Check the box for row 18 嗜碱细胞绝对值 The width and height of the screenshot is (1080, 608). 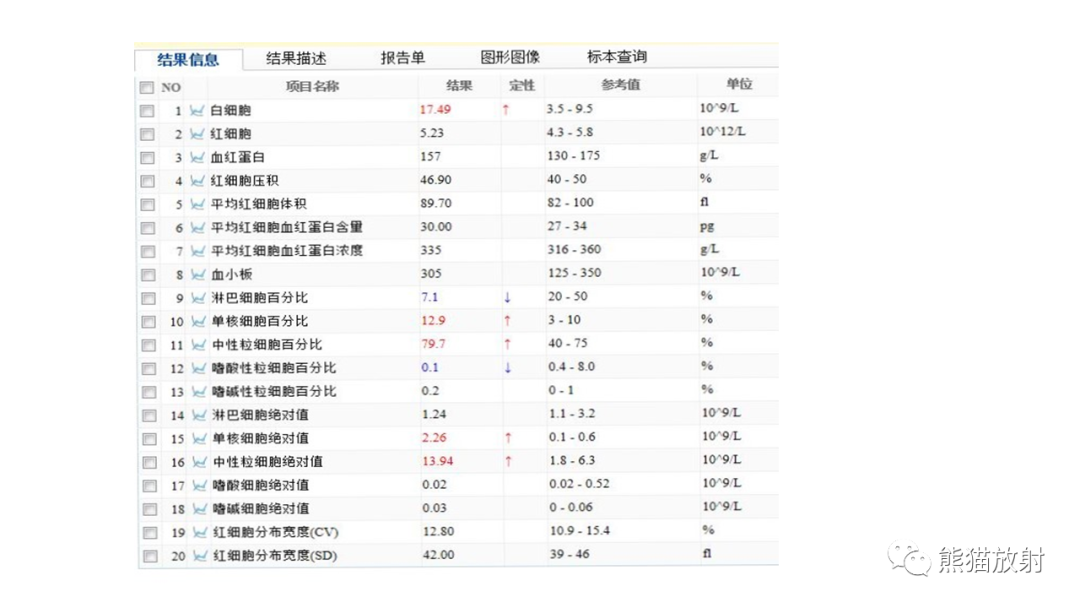150,509
